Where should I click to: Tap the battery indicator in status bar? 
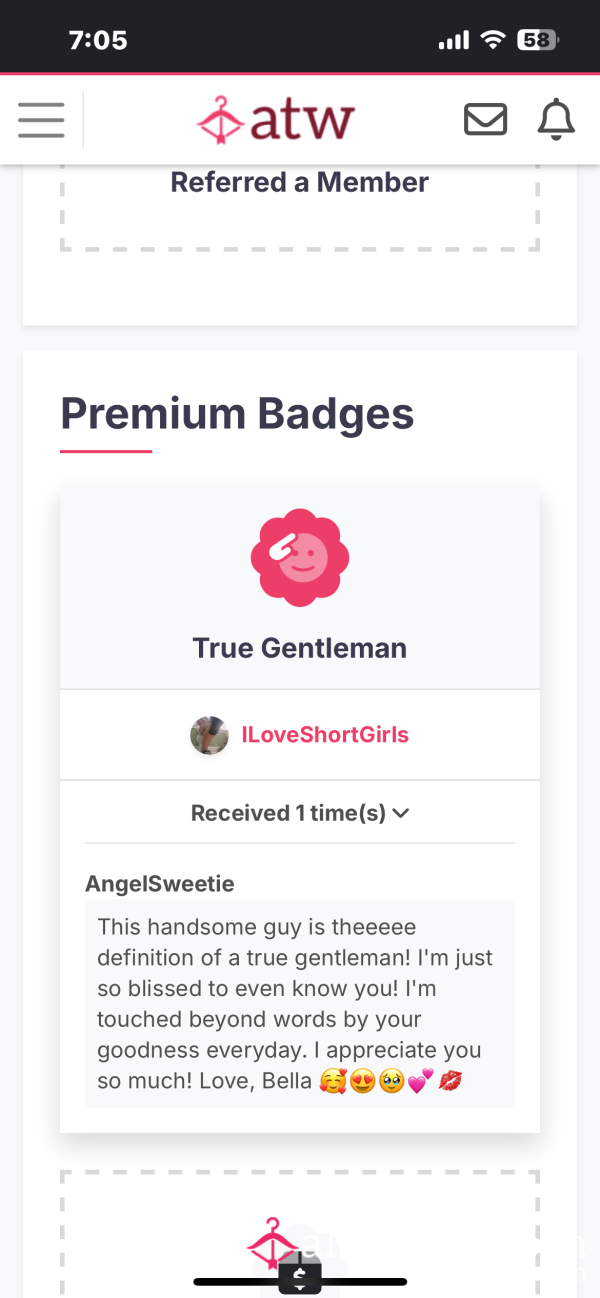tap(538, 40)
